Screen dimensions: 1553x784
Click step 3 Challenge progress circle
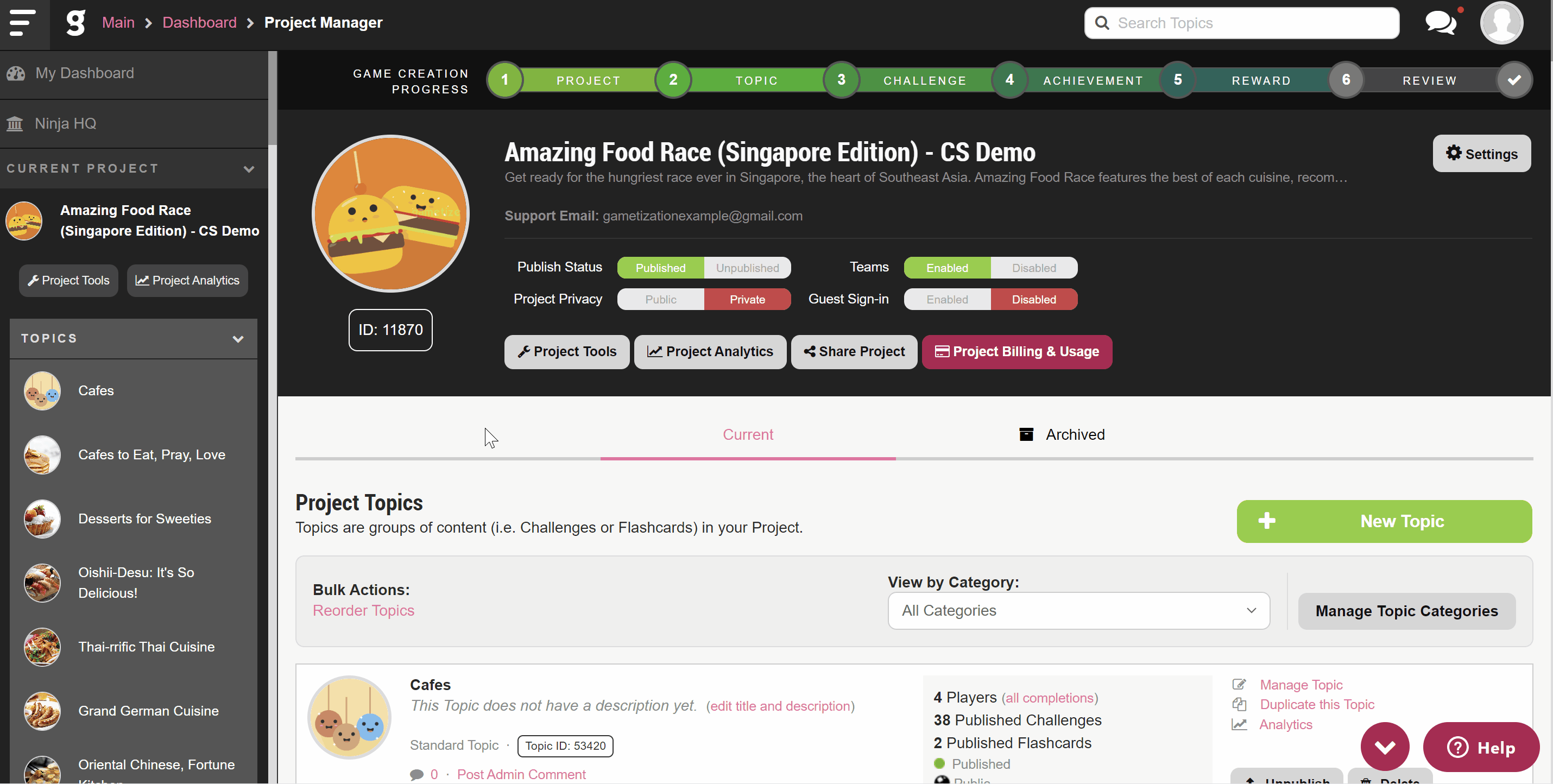(x=841, y=80)
